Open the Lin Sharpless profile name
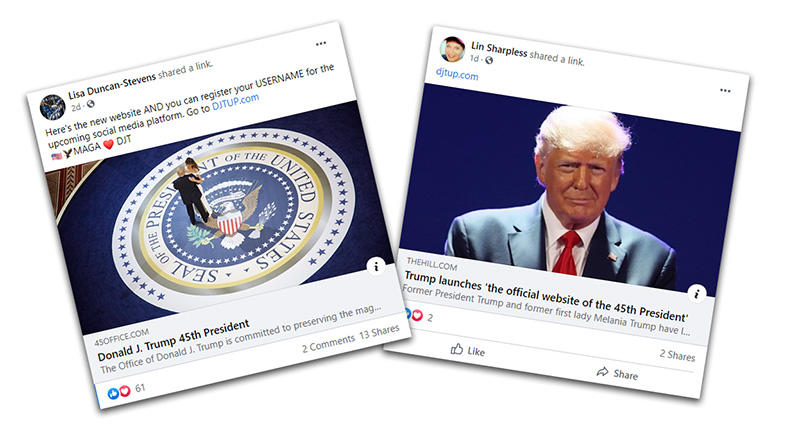800x437 pixels. coord(499,49)
